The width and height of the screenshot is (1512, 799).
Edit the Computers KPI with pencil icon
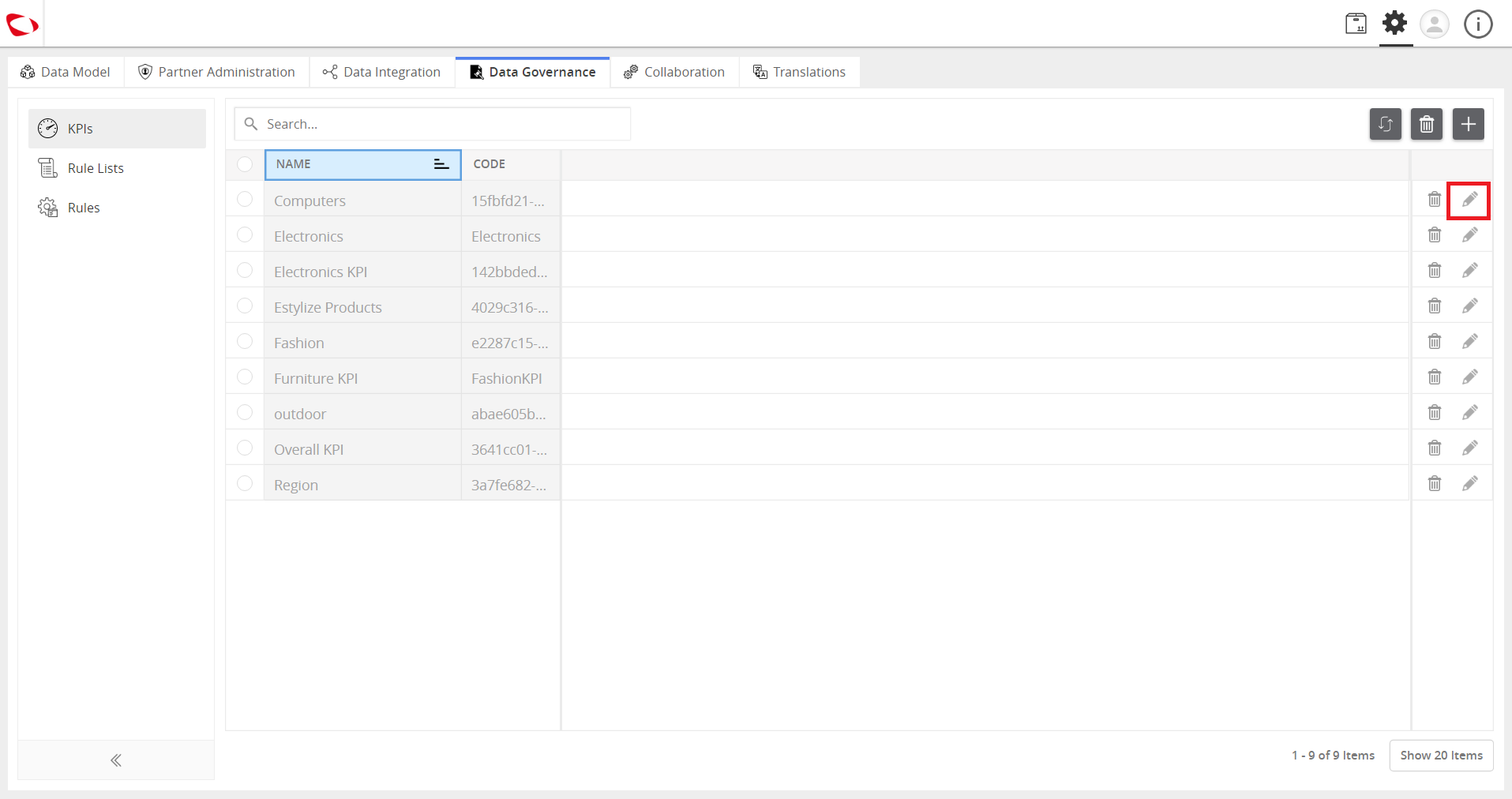[x=1469, y=200]
